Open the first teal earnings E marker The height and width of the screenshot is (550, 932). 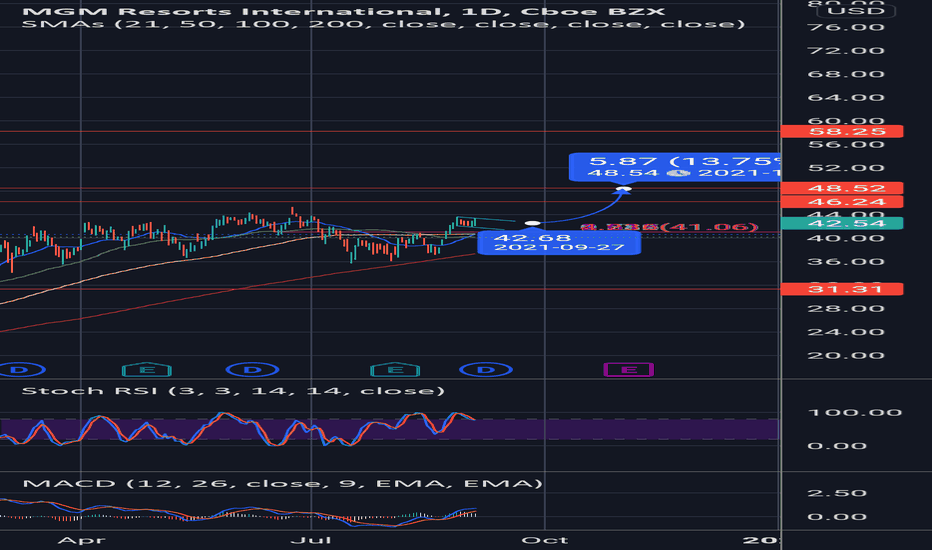click(147, 370)
